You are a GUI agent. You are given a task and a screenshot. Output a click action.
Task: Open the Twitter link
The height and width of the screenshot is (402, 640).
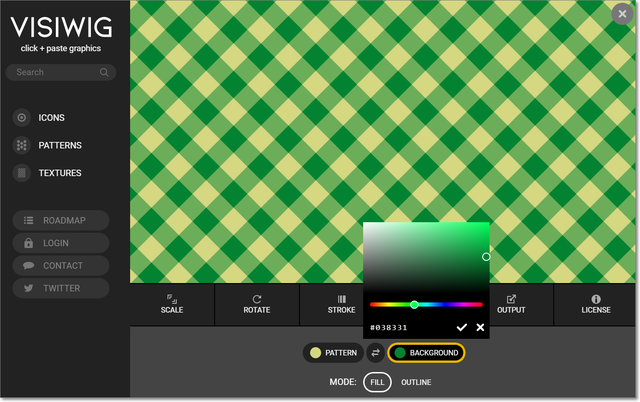(x=61, y=288)
